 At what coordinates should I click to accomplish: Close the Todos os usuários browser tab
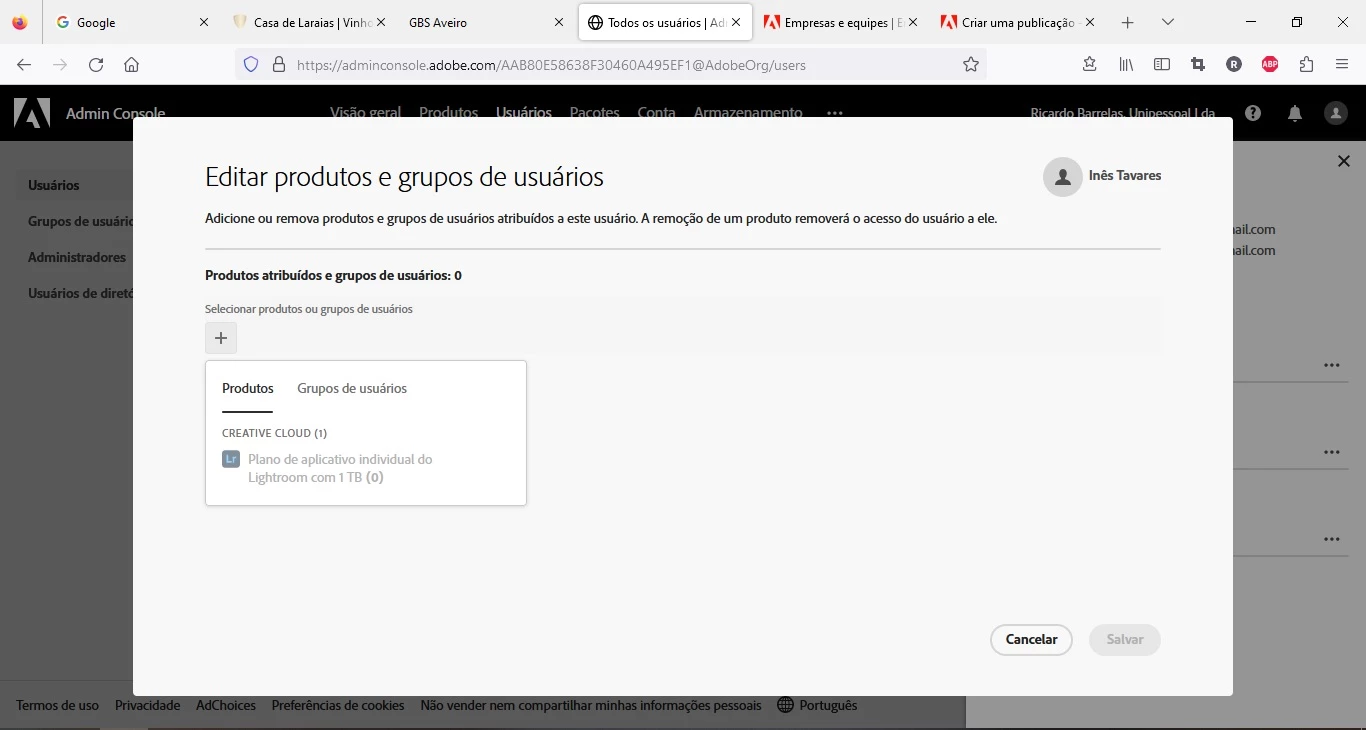736,22
